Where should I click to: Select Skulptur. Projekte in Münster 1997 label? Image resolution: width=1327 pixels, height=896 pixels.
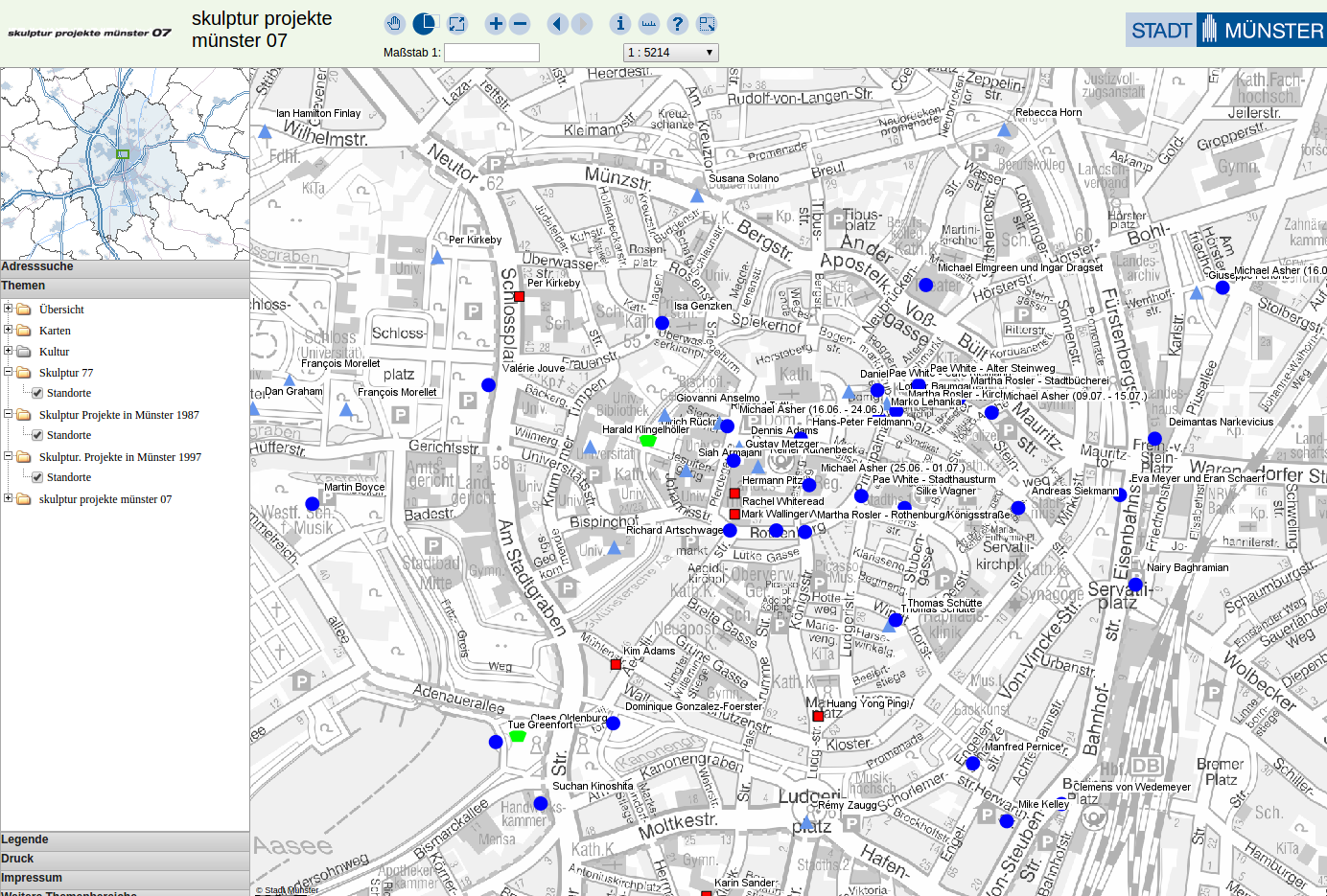(120, 457)
